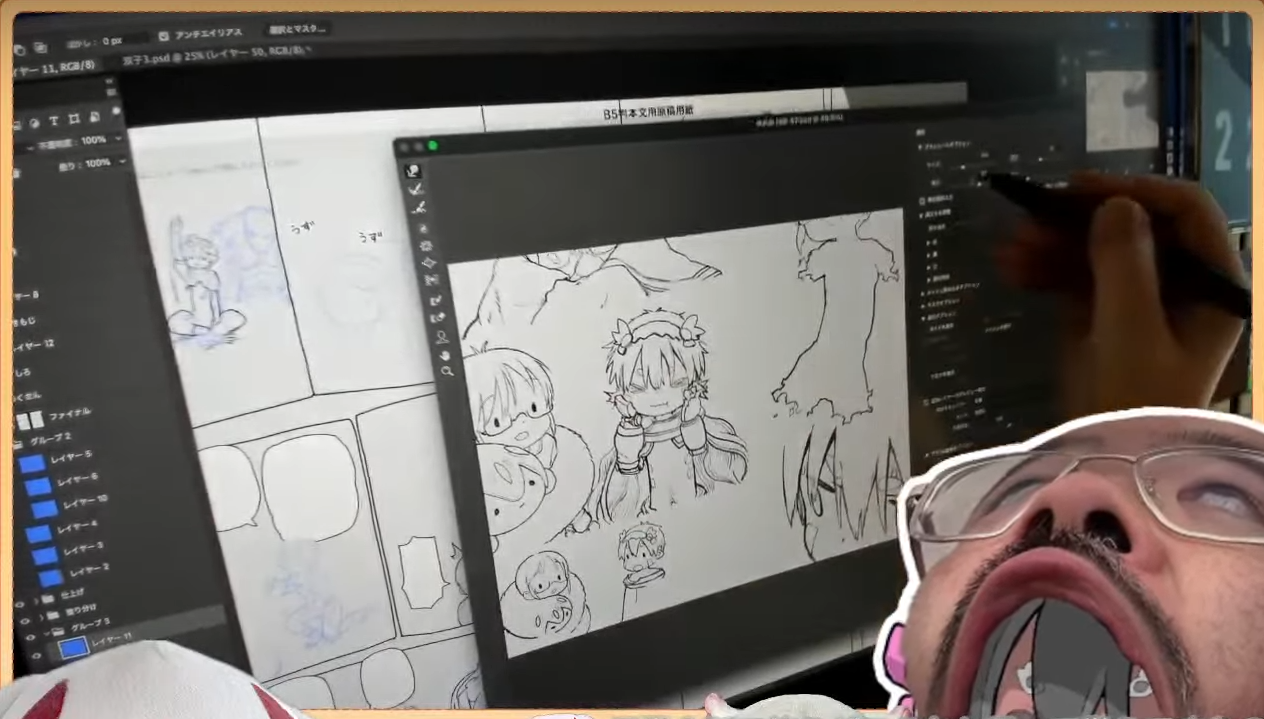
Task: Hide the 仕上げ group with its eye icon
Action: (18, 604)
